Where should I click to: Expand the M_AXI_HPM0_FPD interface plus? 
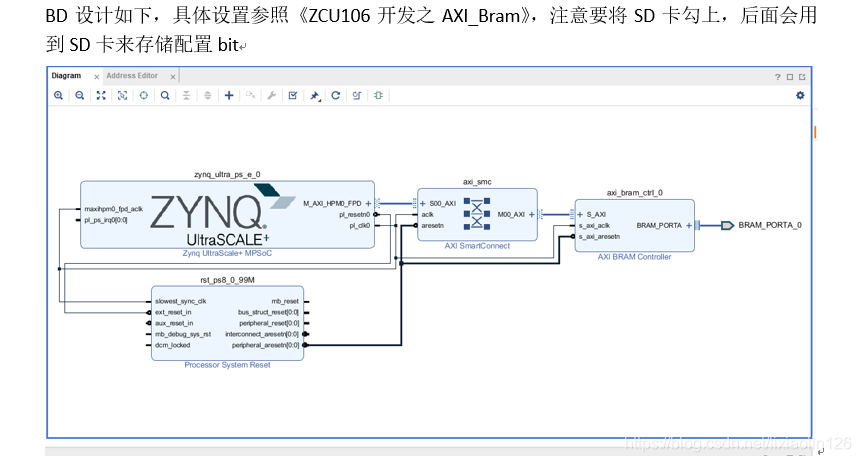click(368, 203)
